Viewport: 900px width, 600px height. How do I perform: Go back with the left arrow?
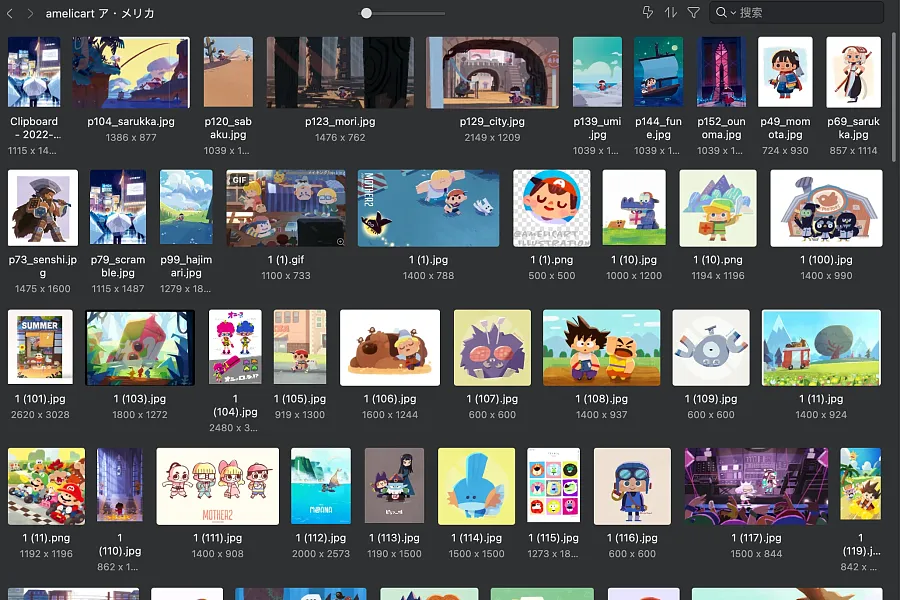click(10, 13)
